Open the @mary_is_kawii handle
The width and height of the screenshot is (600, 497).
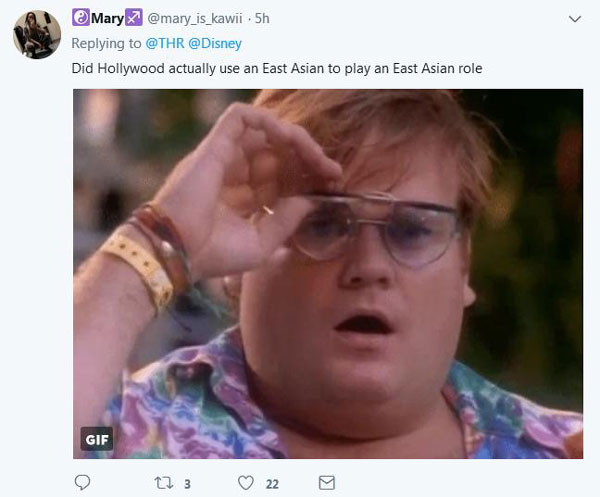click(x=195, y=18)
